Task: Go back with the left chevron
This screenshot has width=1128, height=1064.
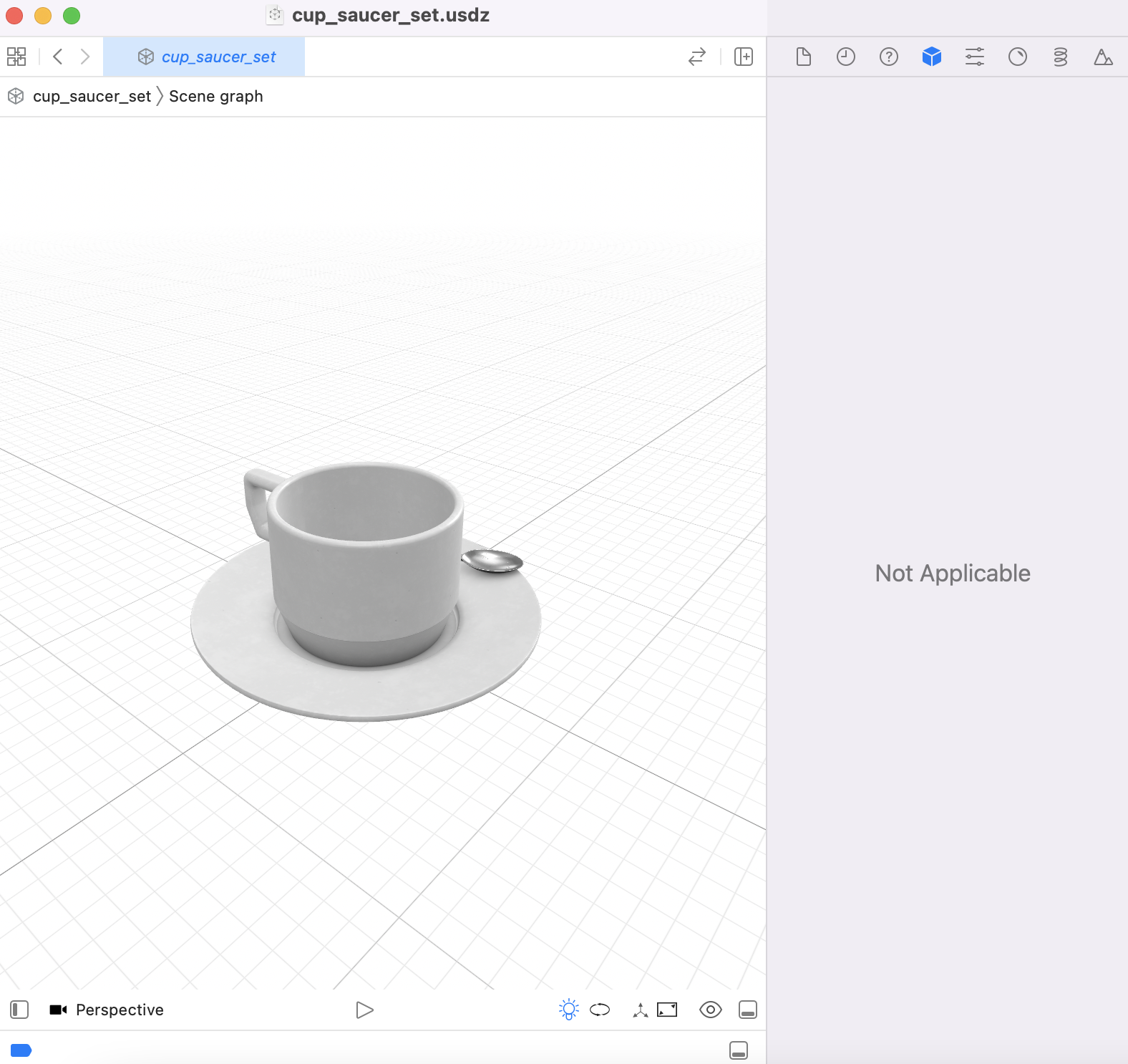Action: pyautogui.click(x=58, y=57)
